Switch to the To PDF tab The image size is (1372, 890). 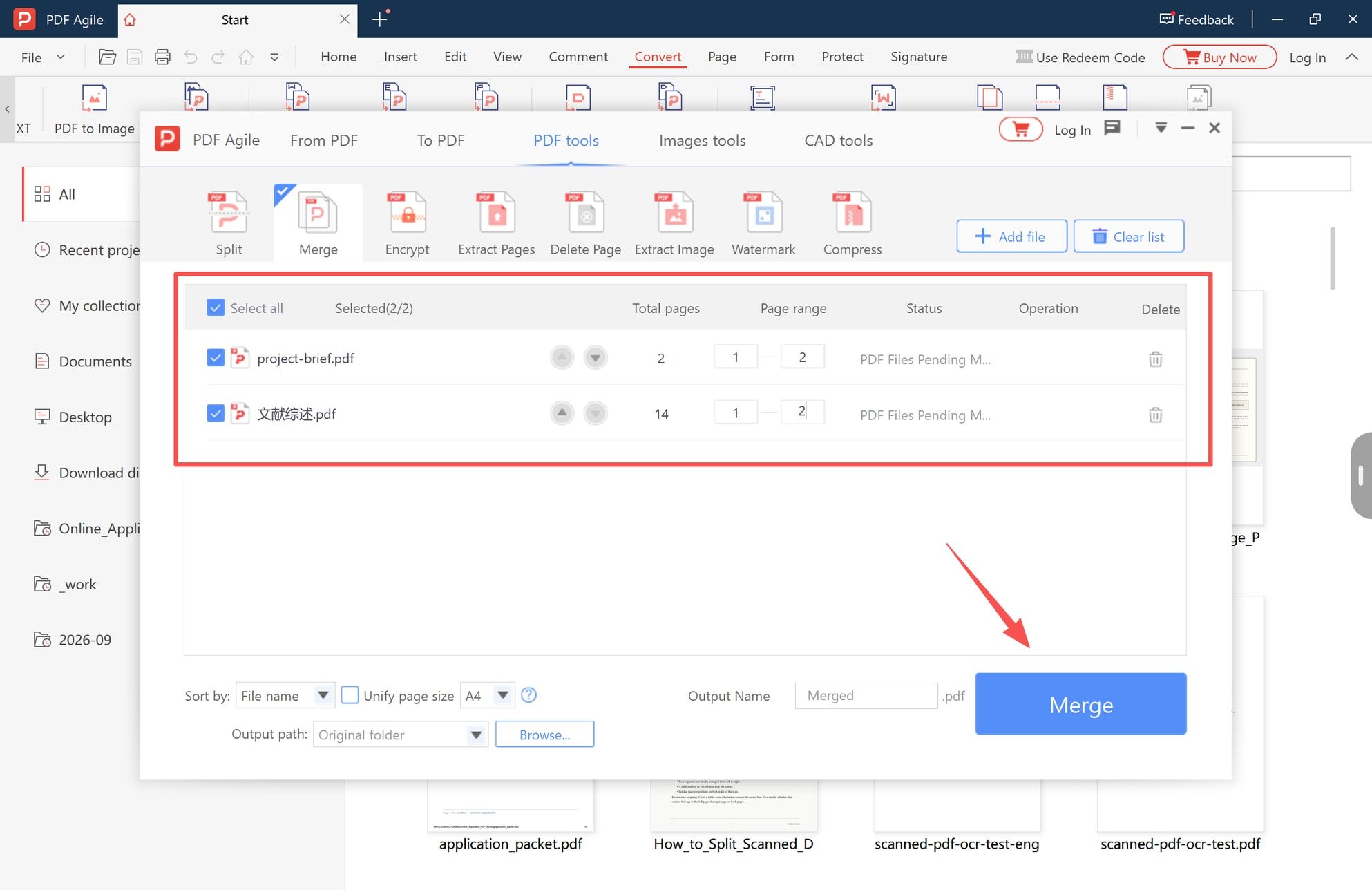(441, 140)
